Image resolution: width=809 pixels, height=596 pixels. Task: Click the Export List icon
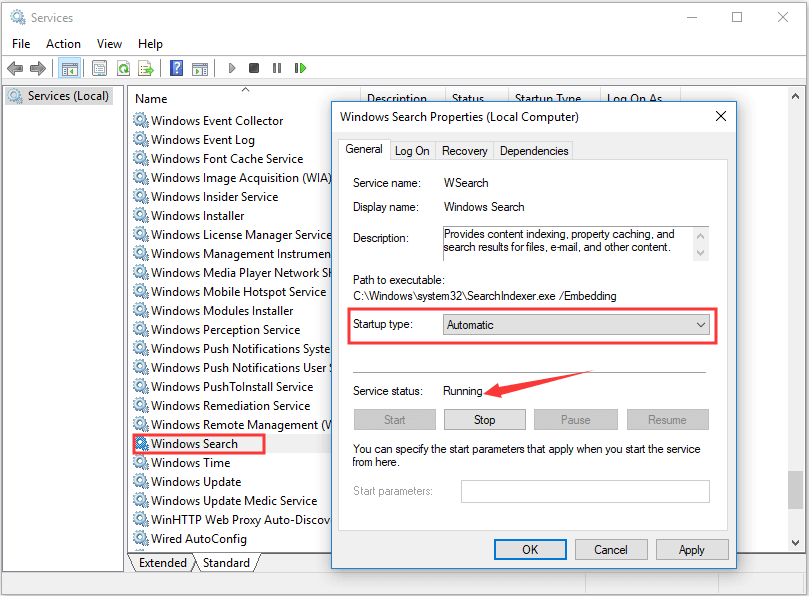coord(146,68)
